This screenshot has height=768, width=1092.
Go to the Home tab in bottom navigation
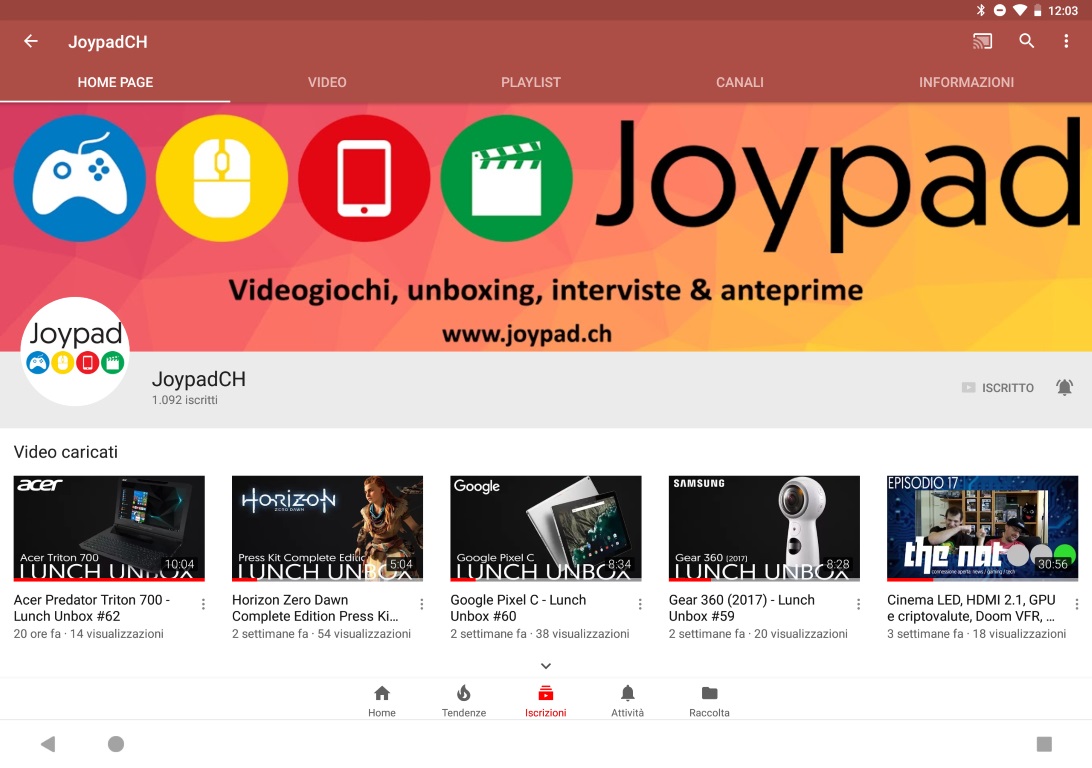pos(382,700)
